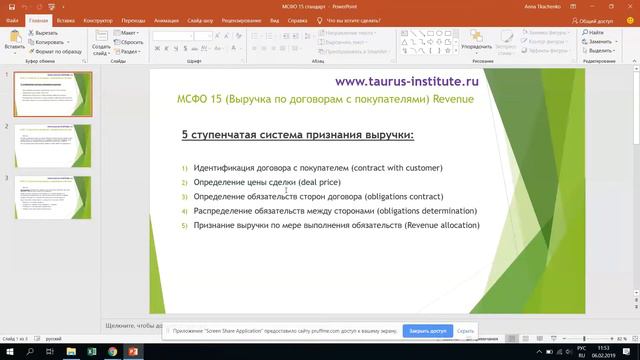Click the Arrange (Упорядочить) icon
Image resolution: width=640 pixels, height=360 pixels.
pyautogui.click(x=476, y=37)
